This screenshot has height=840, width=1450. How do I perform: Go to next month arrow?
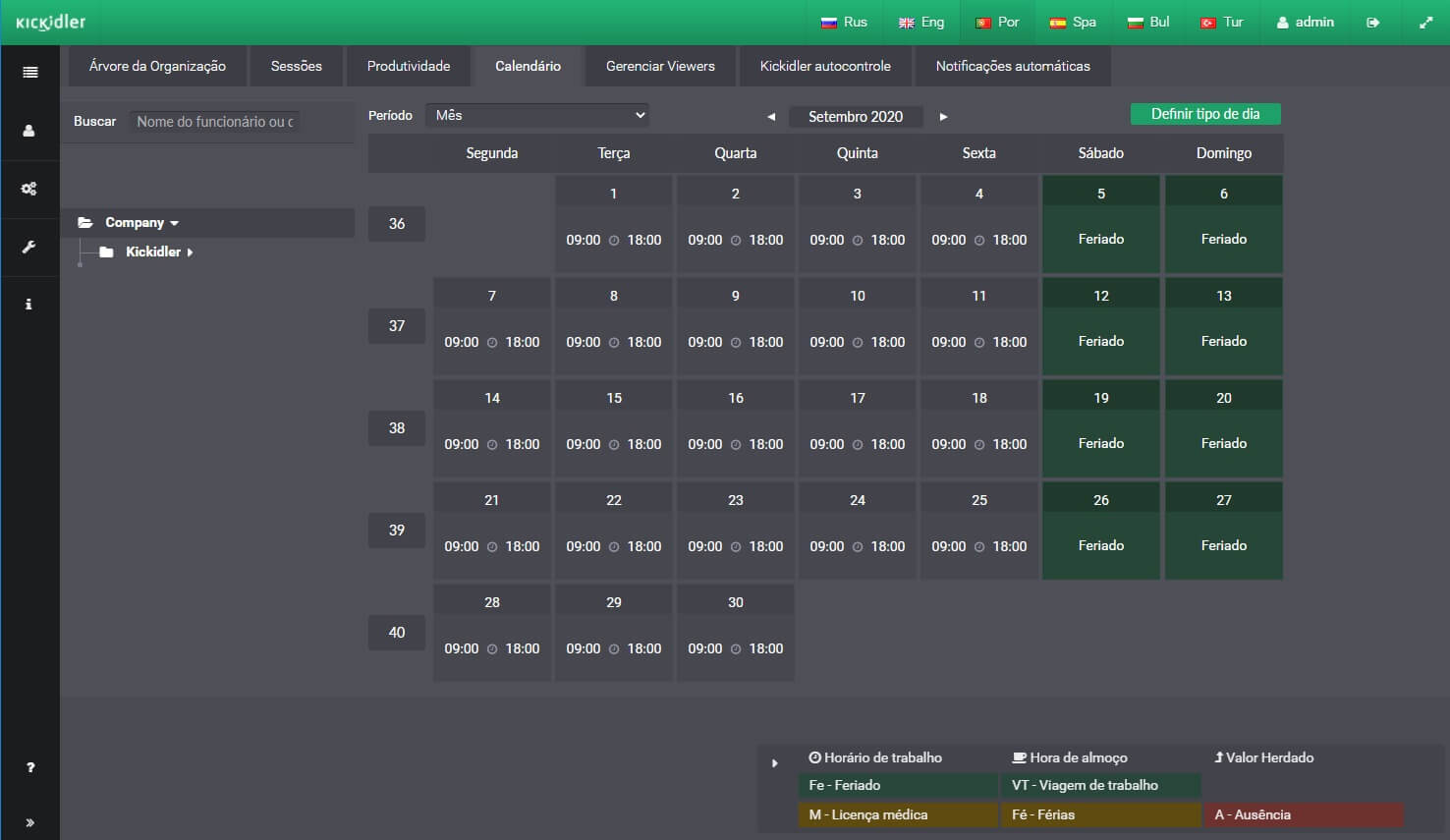coord(943,117)
